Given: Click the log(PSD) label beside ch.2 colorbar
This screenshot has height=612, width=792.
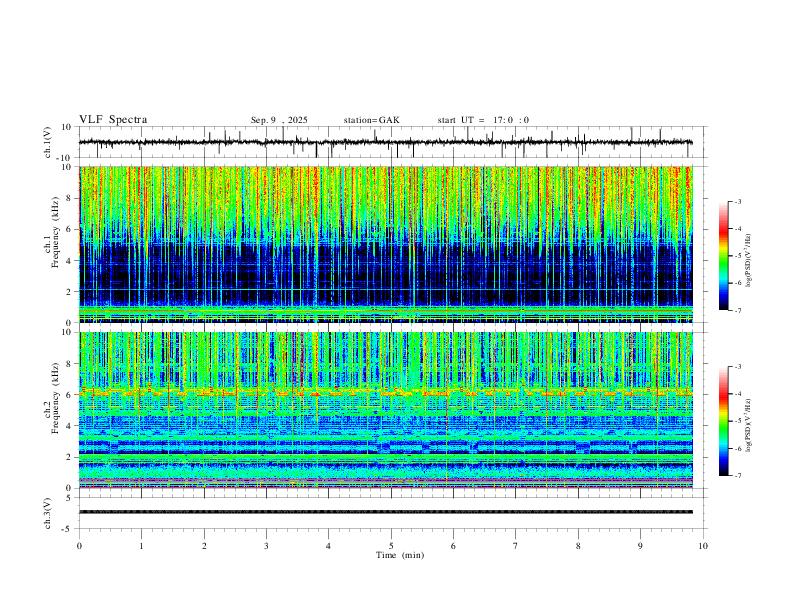Looking at the screenshot, I should 749,425.
